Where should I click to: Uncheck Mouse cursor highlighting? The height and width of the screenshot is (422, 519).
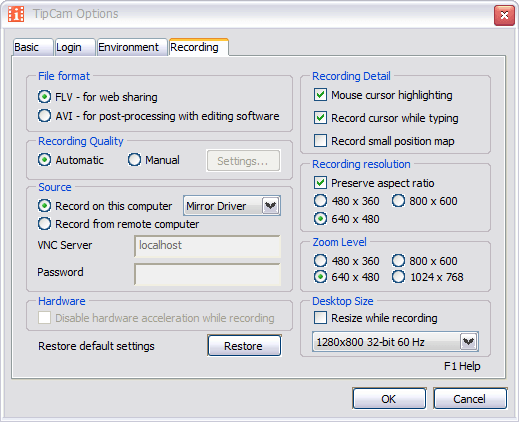pyautogui.click(x=320, y=95)
